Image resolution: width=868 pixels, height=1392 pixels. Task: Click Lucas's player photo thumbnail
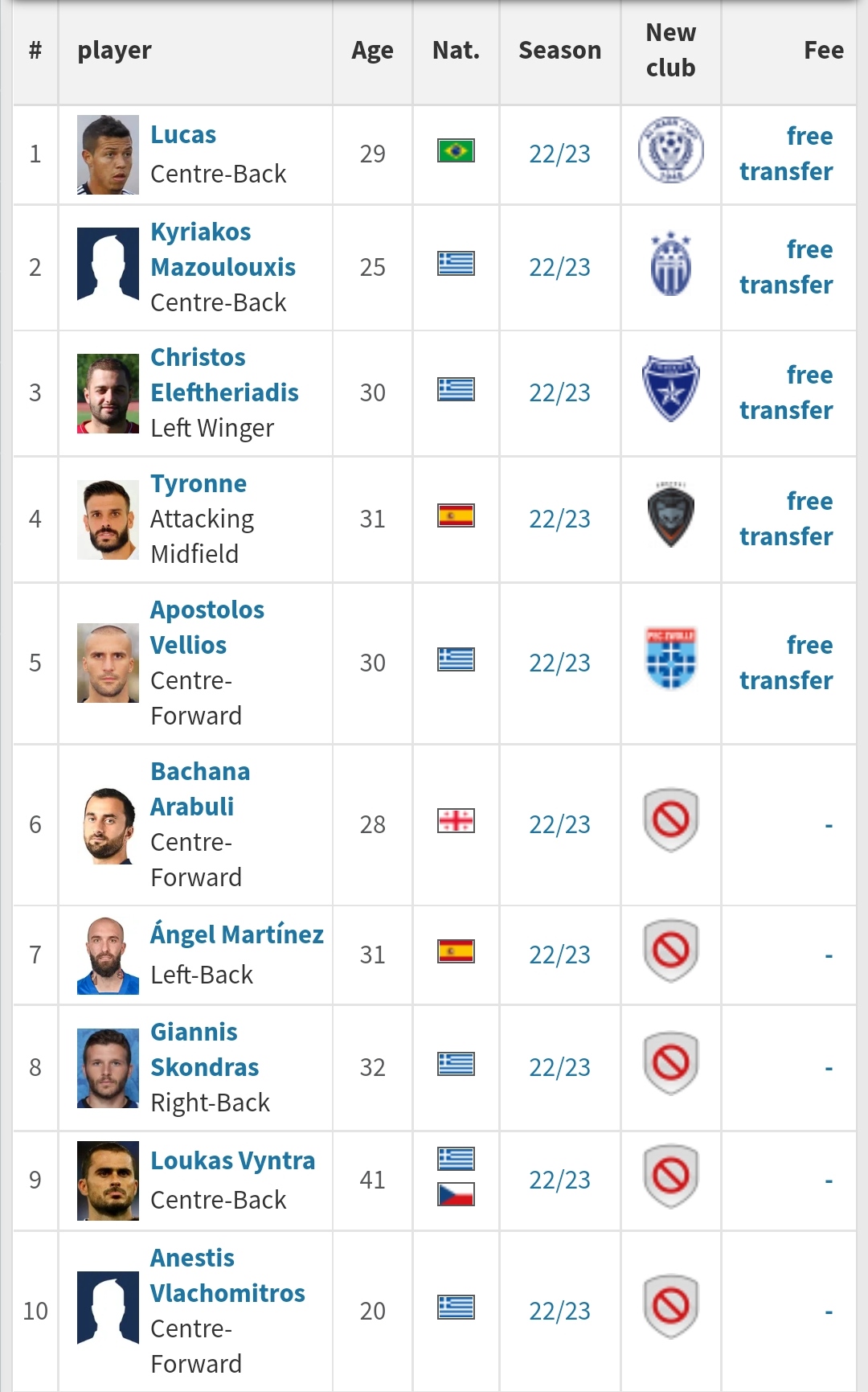(x=108, y=154)
